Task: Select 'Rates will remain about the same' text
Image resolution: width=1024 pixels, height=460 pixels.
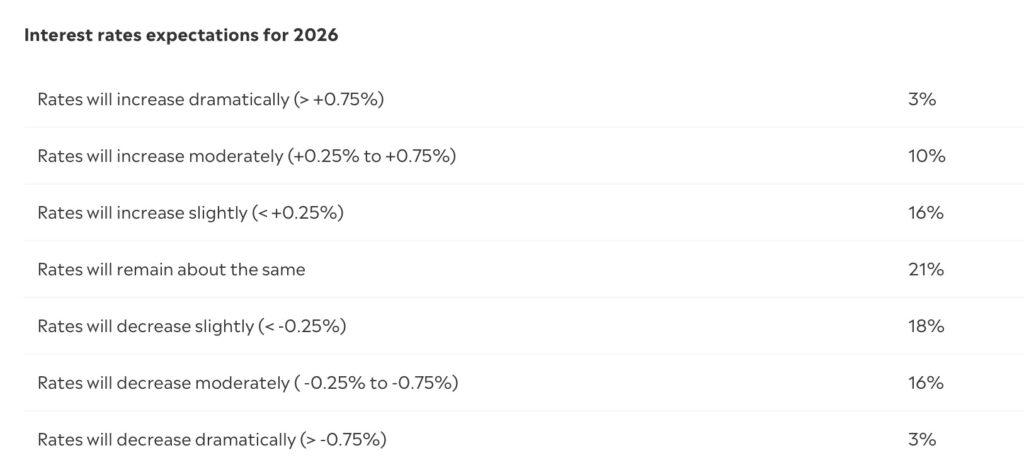Action: pos(171,269)
